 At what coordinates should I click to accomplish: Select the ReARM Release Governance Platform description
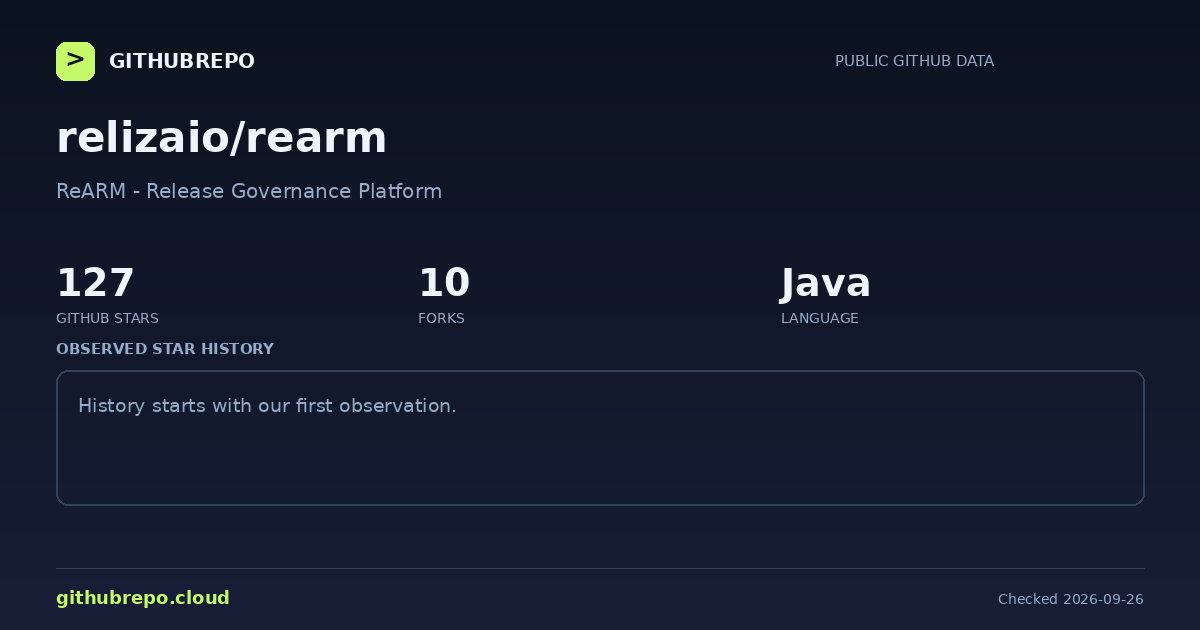249,191
